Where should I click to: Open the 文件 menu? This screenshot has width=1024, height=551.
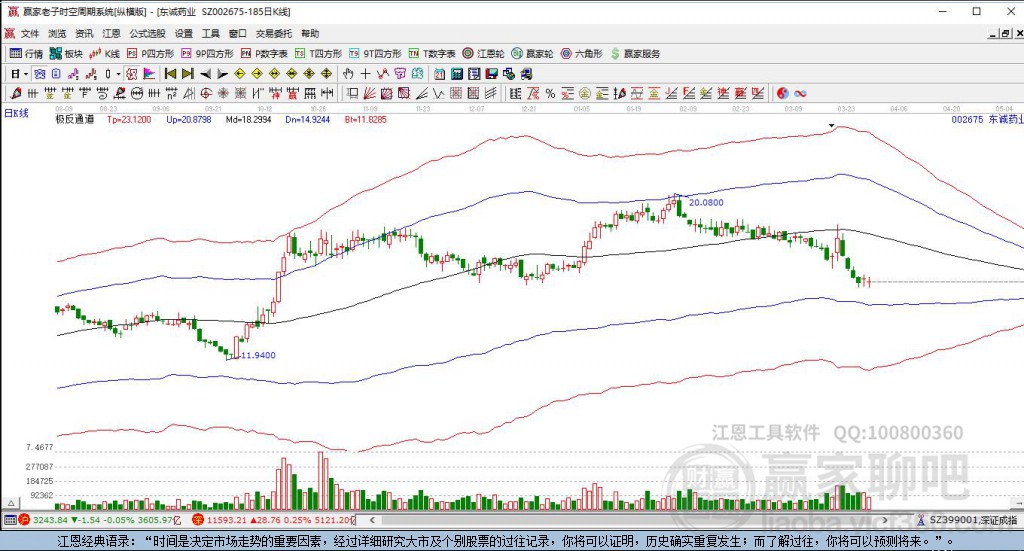coord(29,33)
